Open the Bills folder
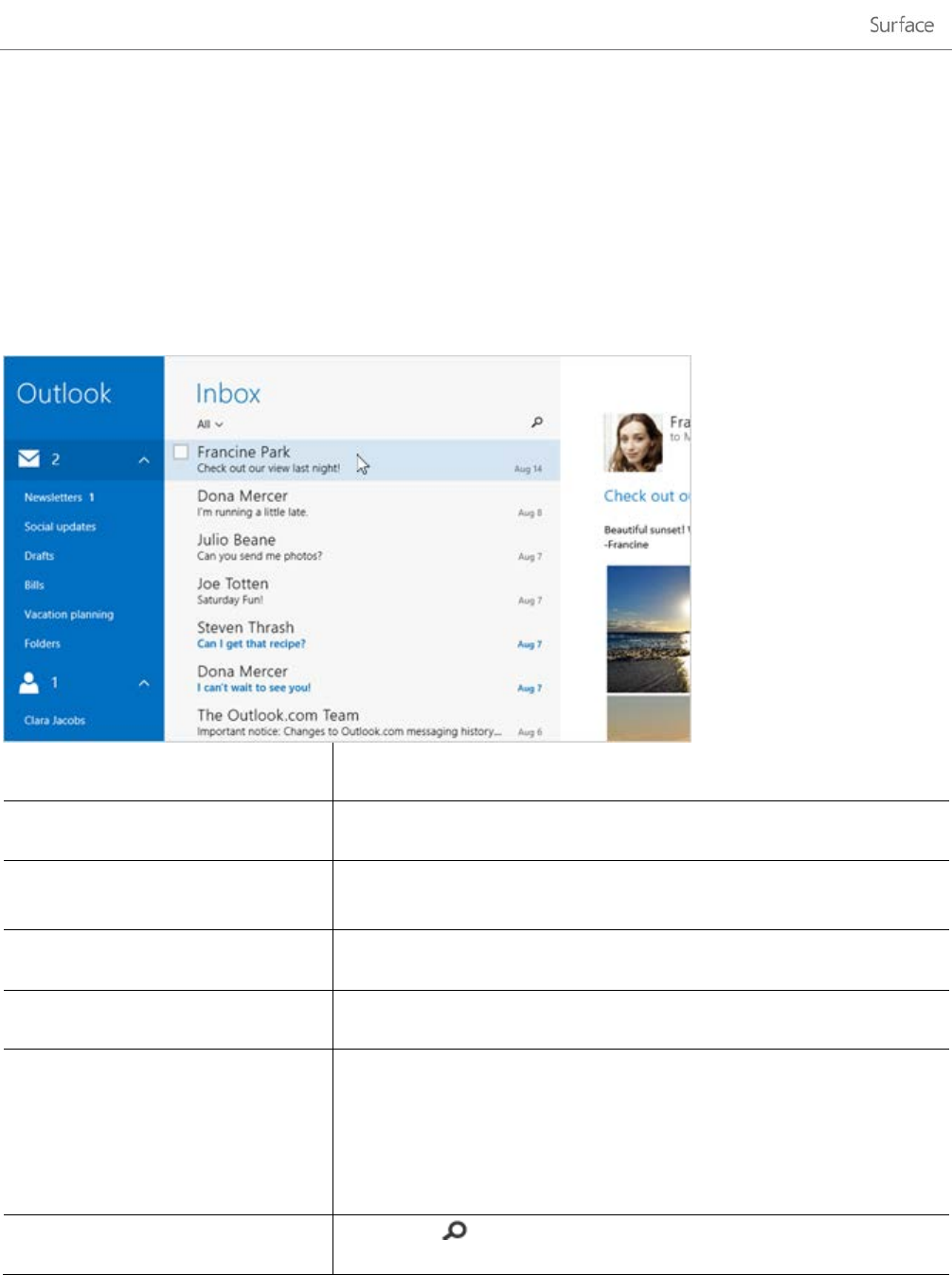Screen dimensions: 952x1275 pos(34,585)
